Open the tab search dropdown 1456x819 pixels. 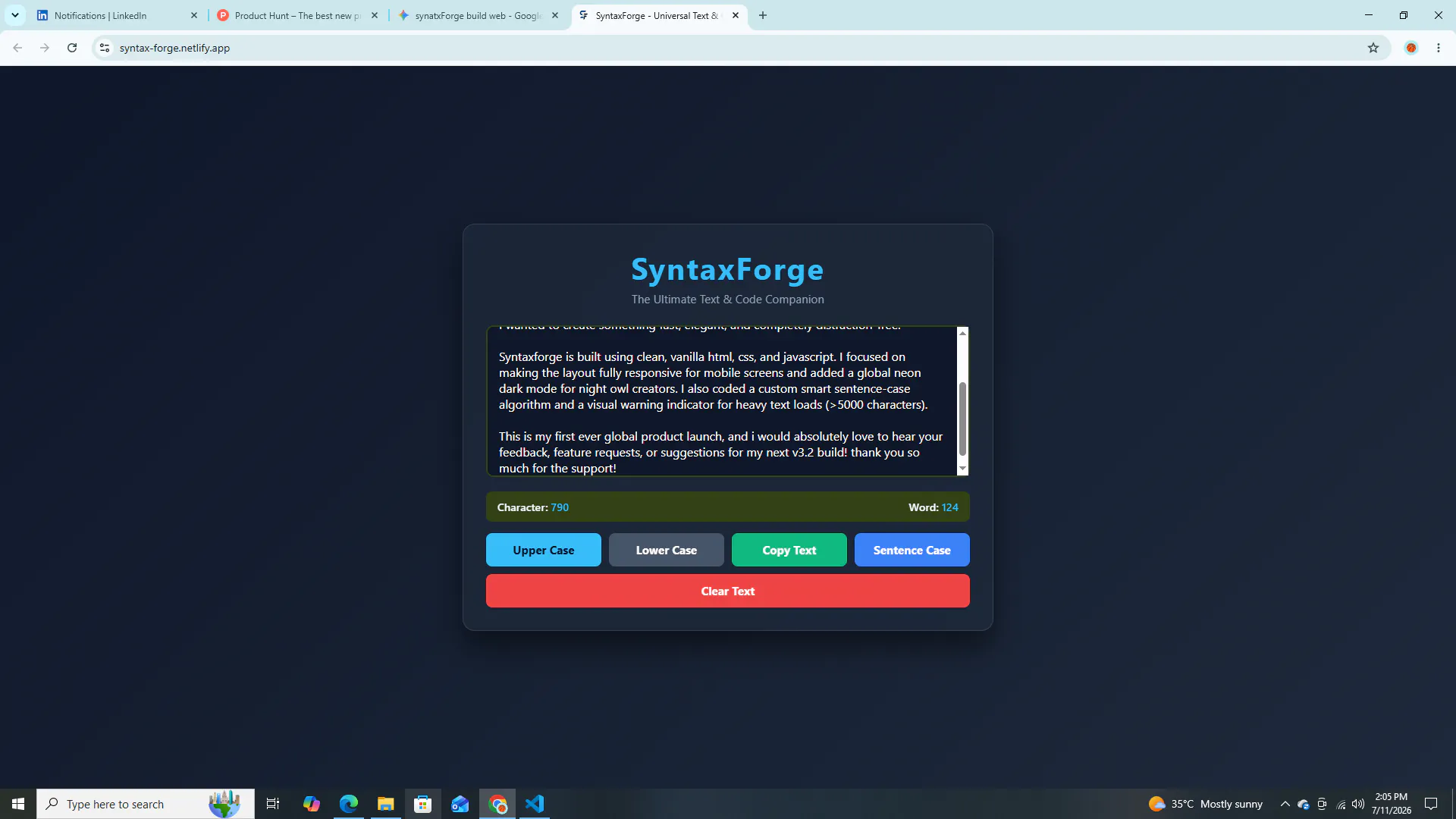(x=14, y=15)
